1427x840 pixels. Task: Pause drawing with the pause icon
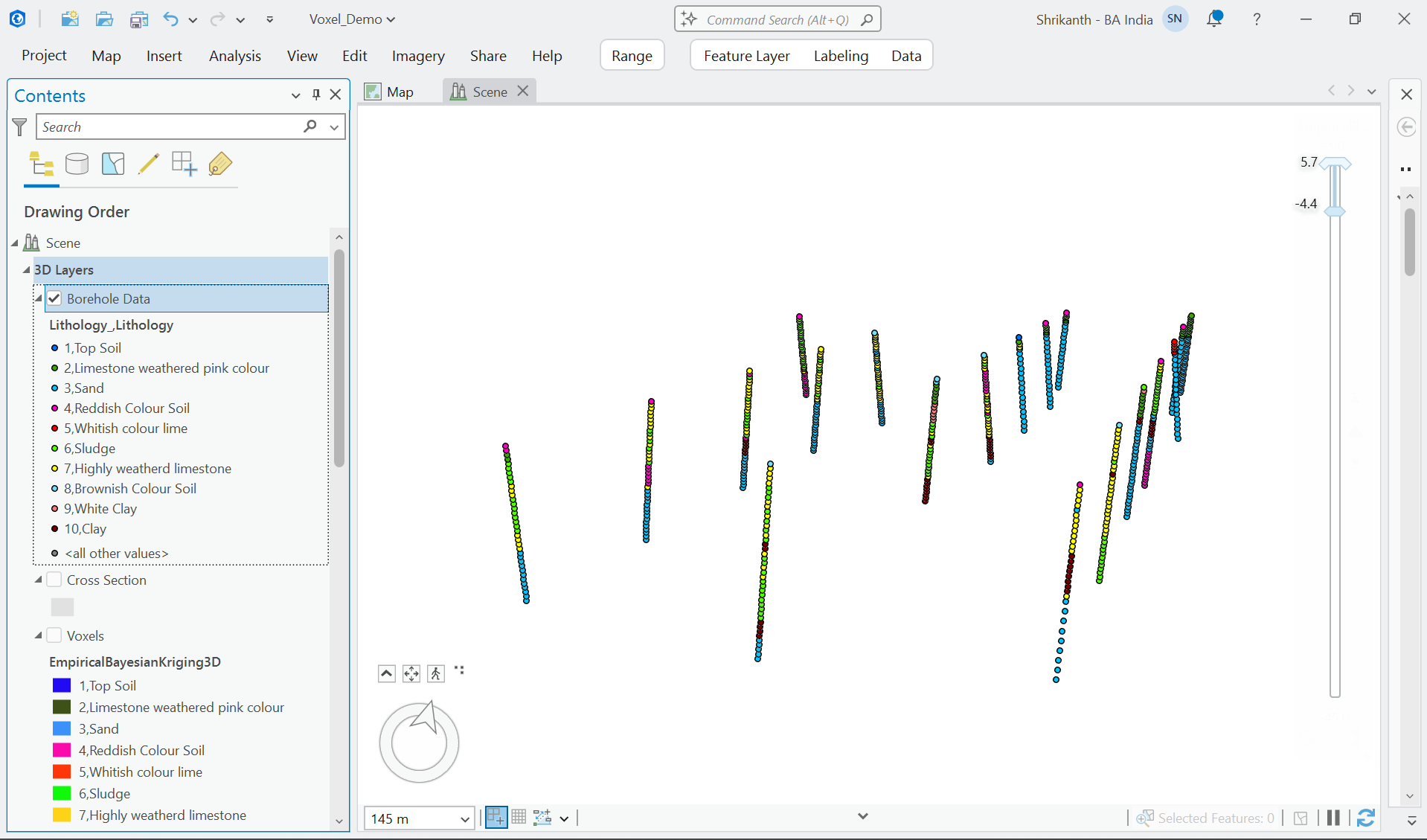1333,818
